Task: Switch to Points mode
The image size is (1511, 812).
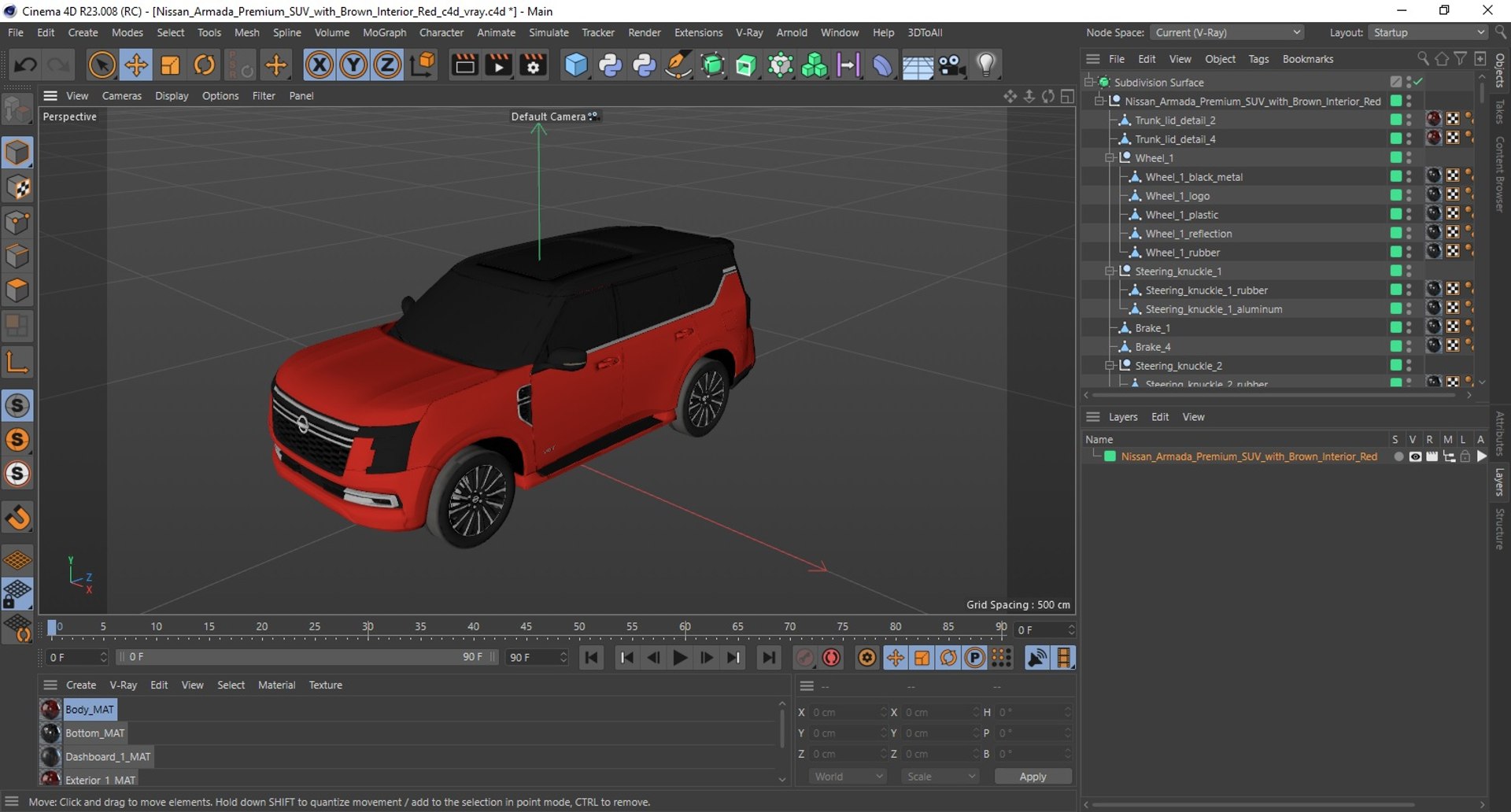Action: pyautogui.click(x=17, y=222)
